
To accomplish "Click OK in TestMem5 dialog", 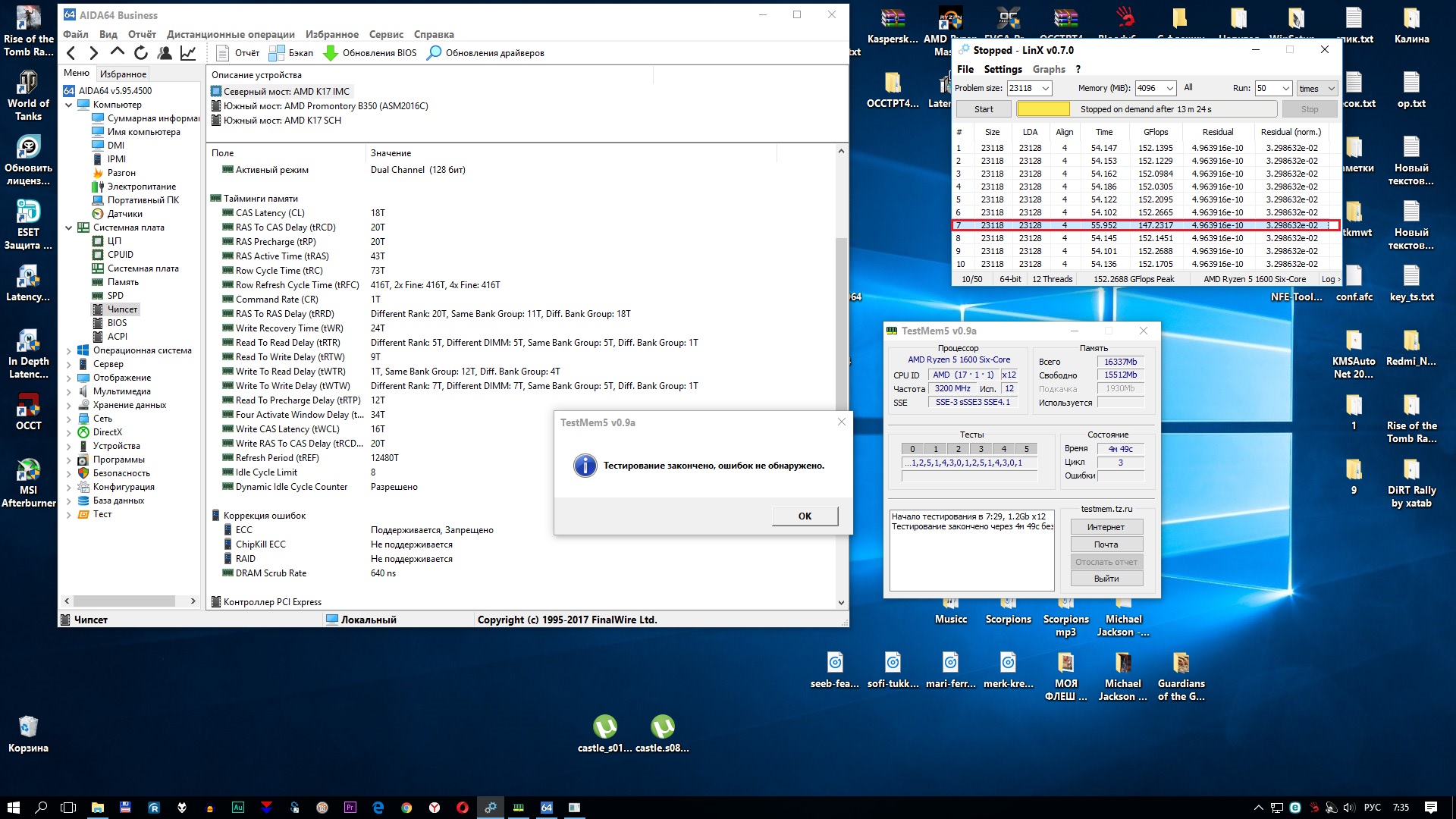I will tap(805, 516).
